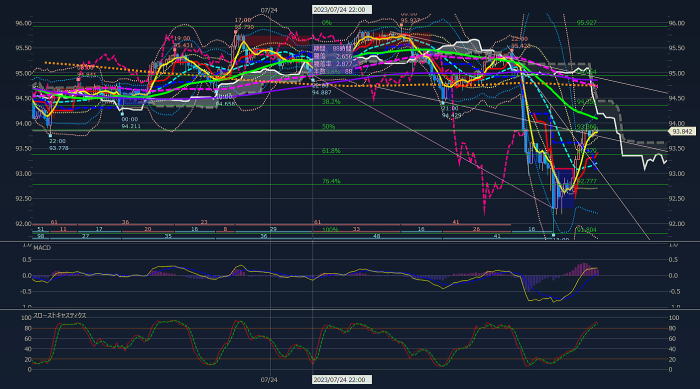Click bar count 98 in bottom strip
The image size is (700, 389).
[40, 236]
